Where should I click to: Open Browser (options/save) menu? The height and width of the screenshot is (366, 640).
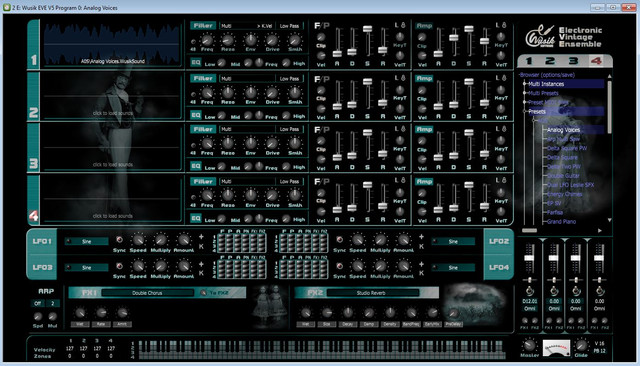tap(547, 75)
